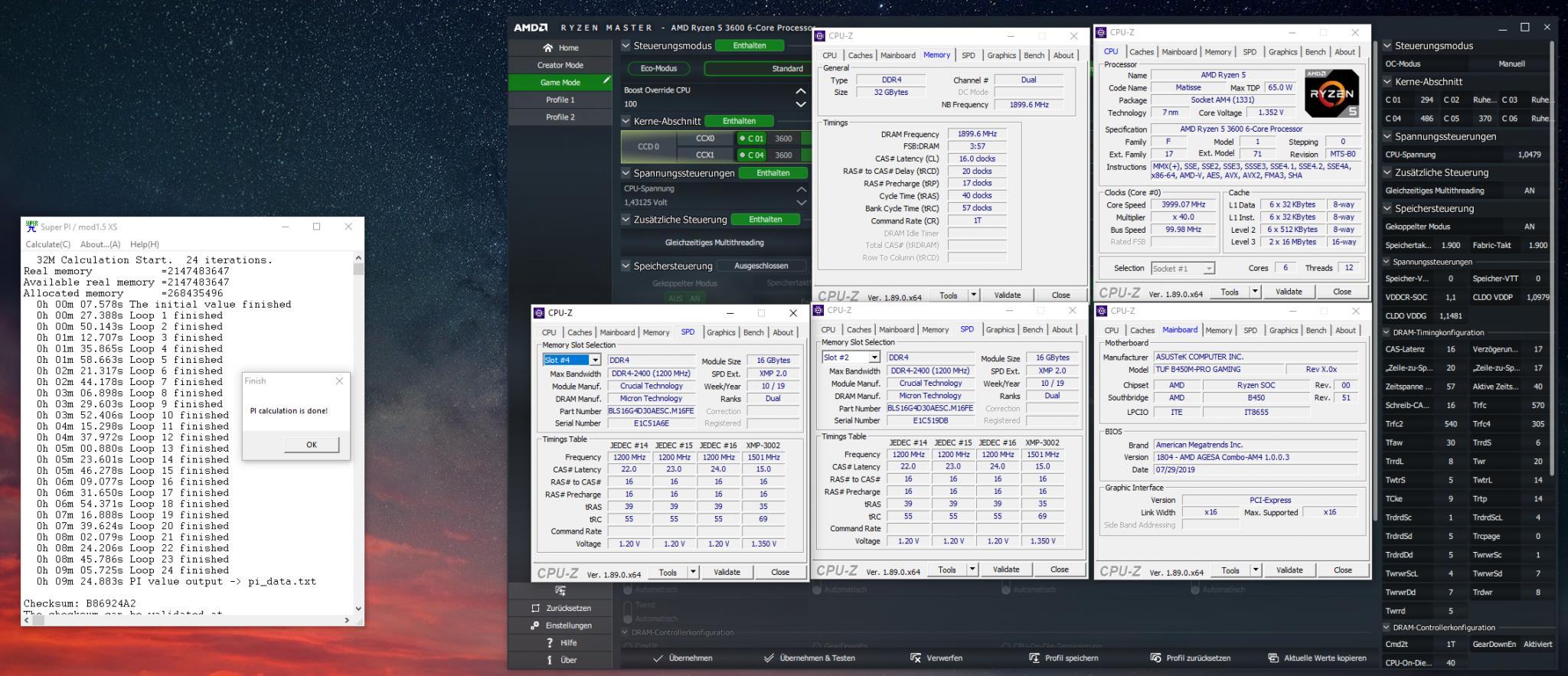Select Profile 2 in Ryzen Master

click(x=560, y=117)
